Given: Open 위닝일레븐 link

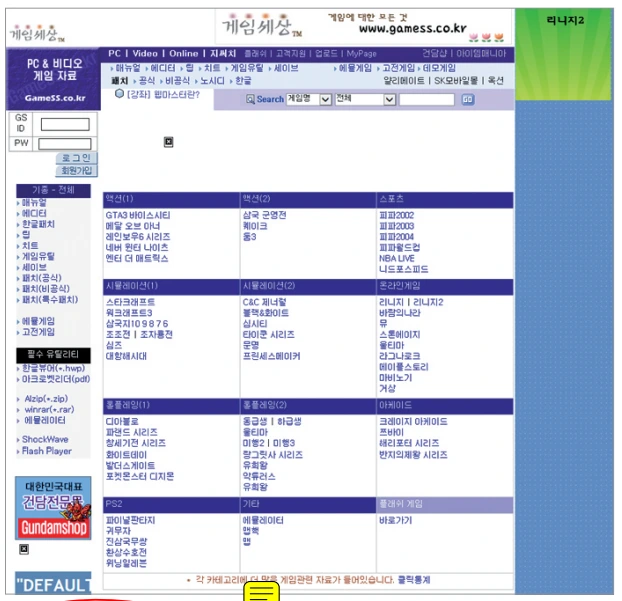Looking at the screenshot, I should pos(126,563).
